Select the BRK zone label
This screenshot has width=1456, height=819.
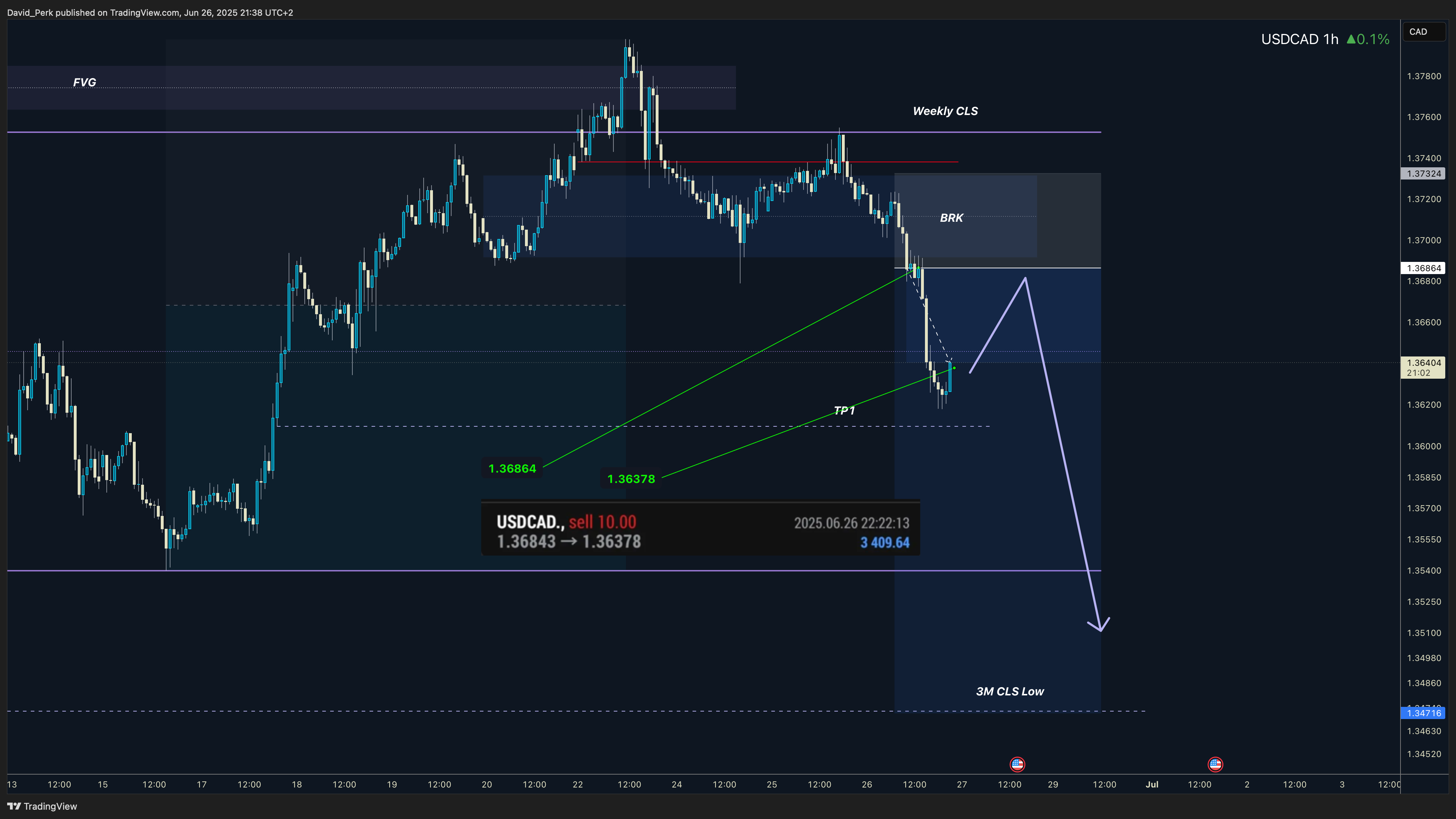click(x=952, y=218)
